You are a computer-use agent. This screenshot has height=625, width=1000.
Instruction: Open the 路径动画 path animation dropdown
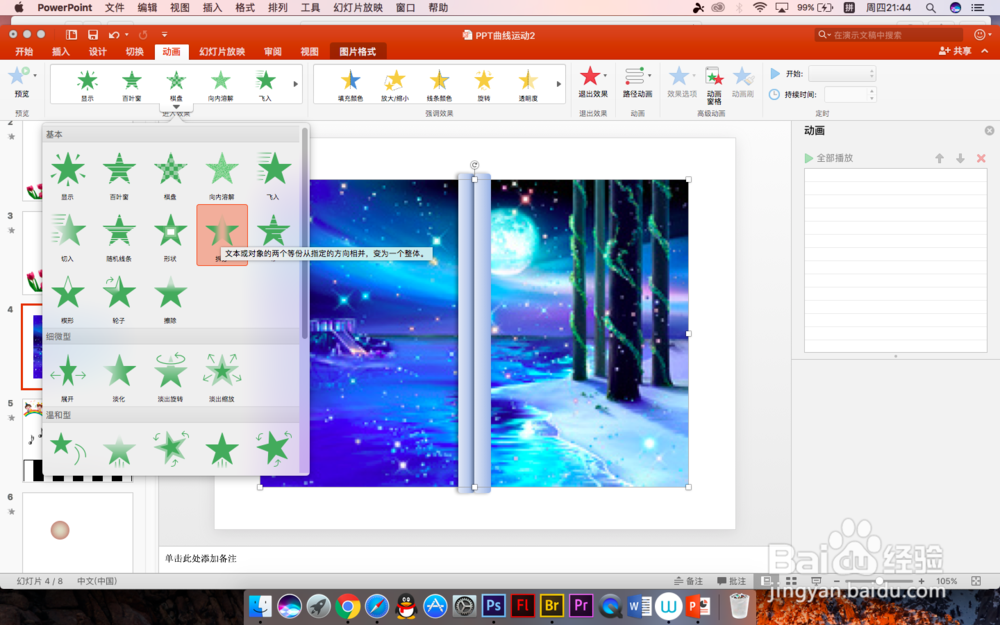(x=637, y=82)
